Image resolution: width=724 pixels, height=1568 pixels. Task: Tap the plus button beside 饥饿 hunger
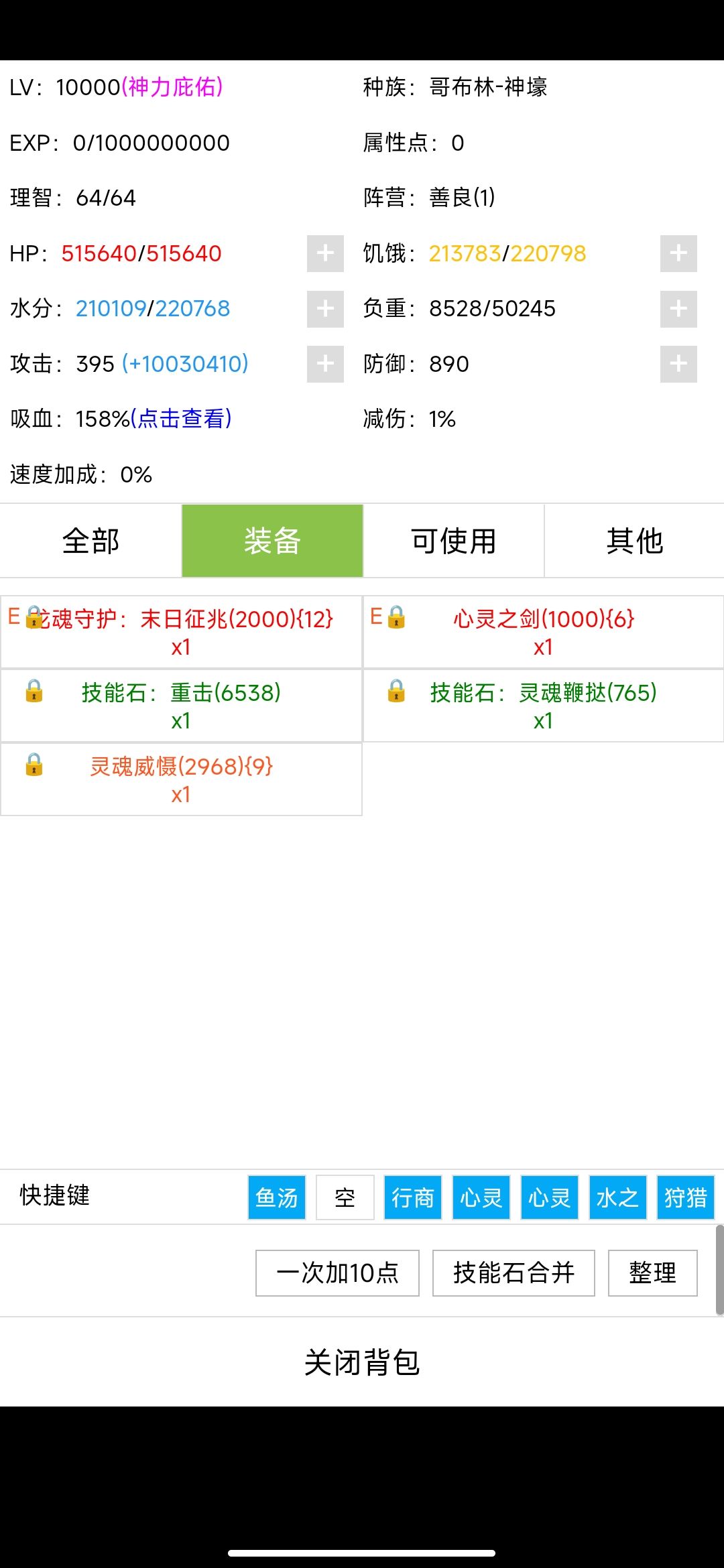678,253
